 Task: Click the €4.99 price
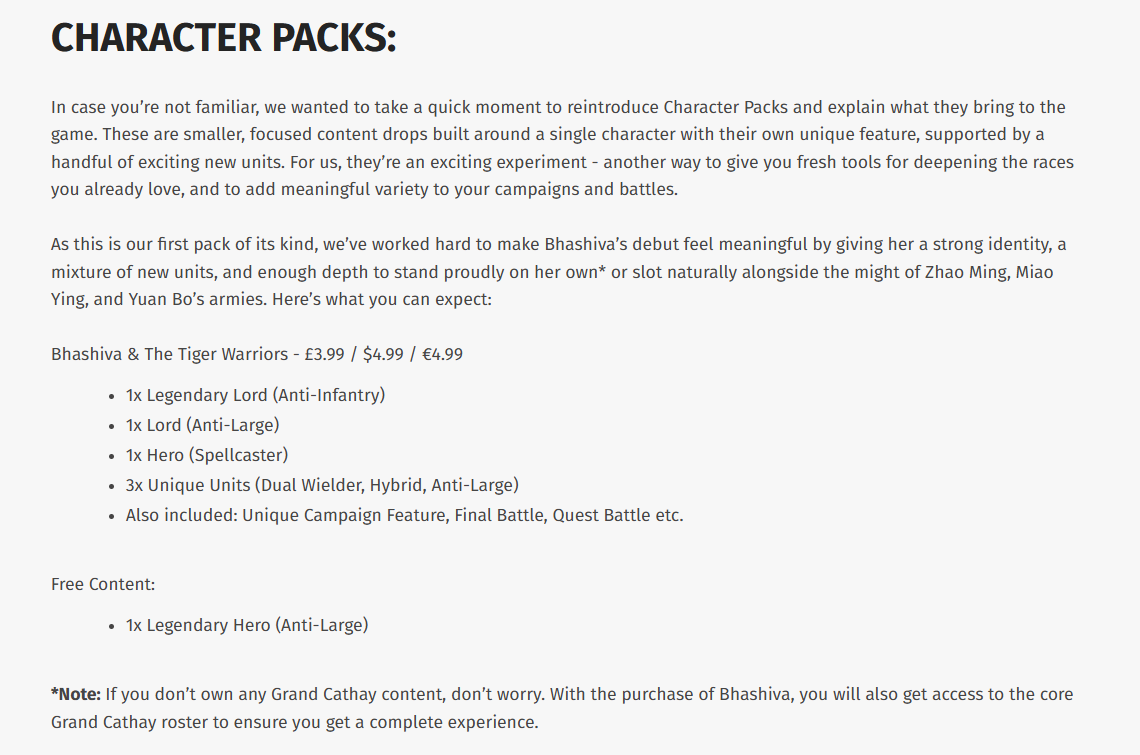click(442, 354)
